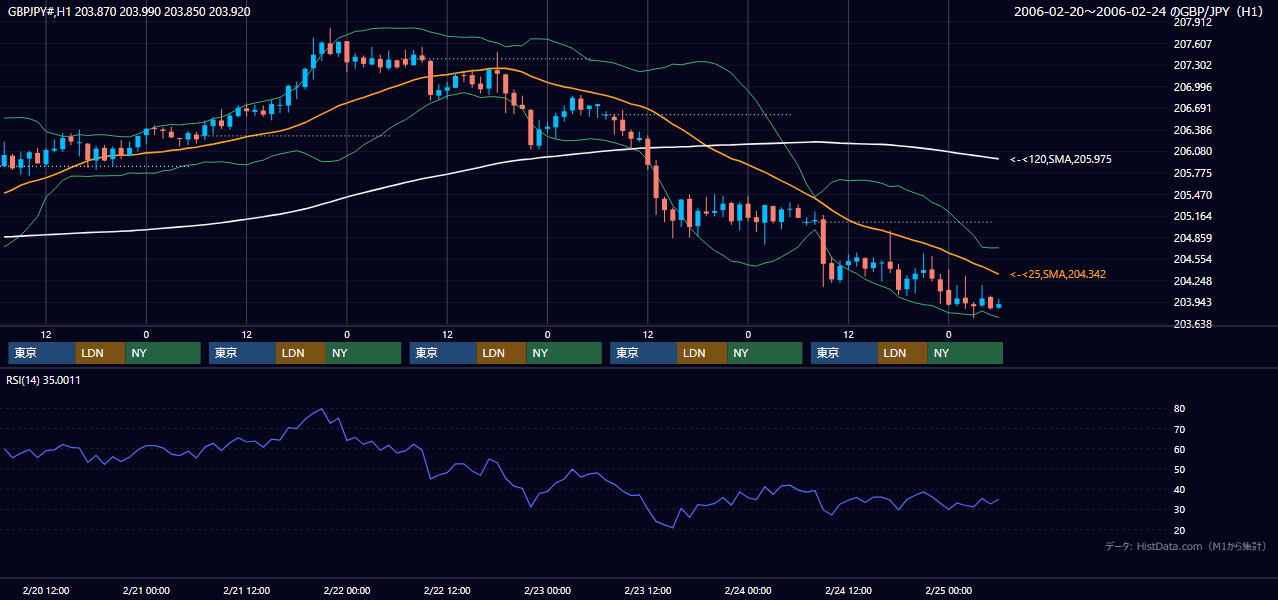The image size is (1278, 600).
Task: Click the RSI(14) 35.0011 indicator label
Action: click(43, 380)
